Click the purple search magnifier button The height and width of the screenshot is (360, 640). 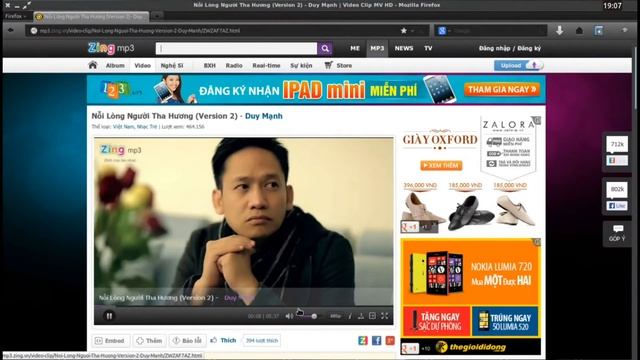point(325,49)
